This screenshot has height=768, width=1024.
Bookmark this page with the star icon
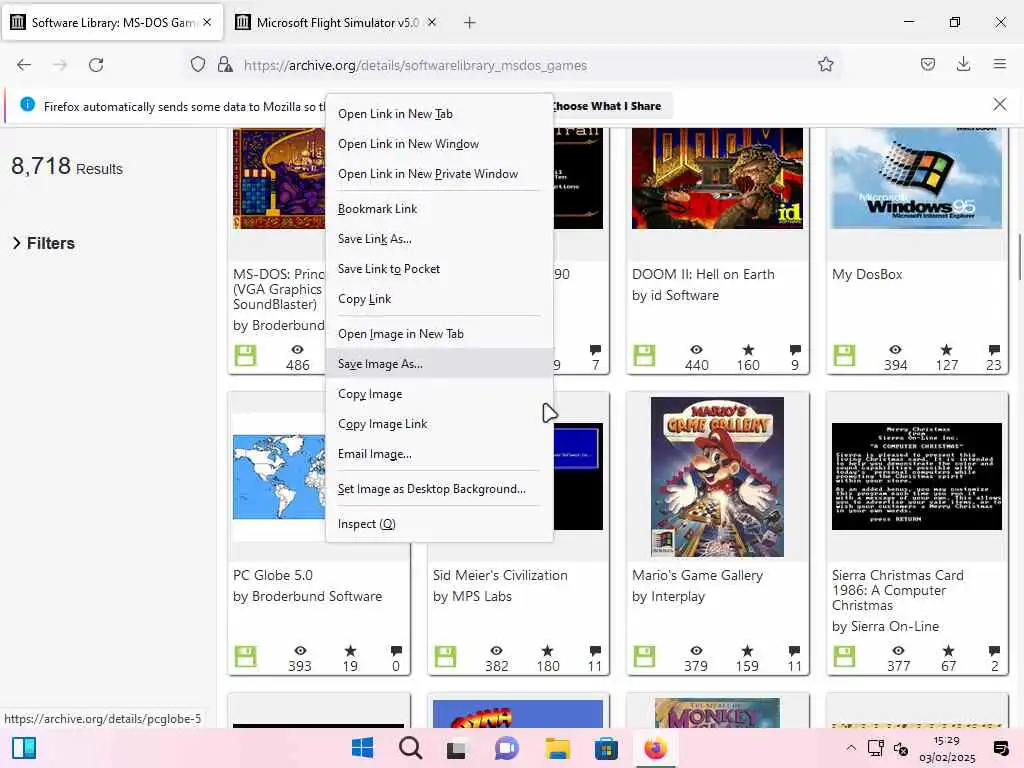pyautogui.click(x=825, y=64)
